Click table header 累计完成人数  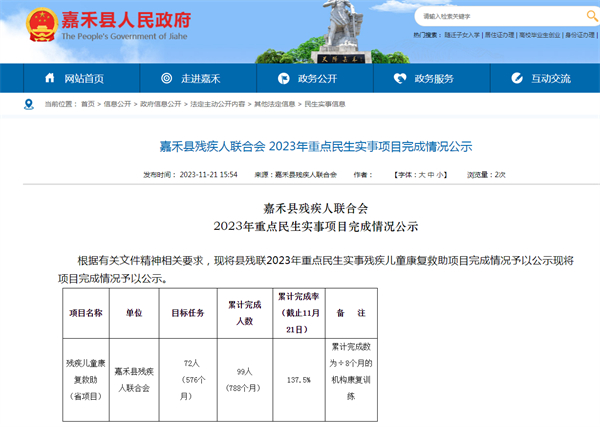245,313
